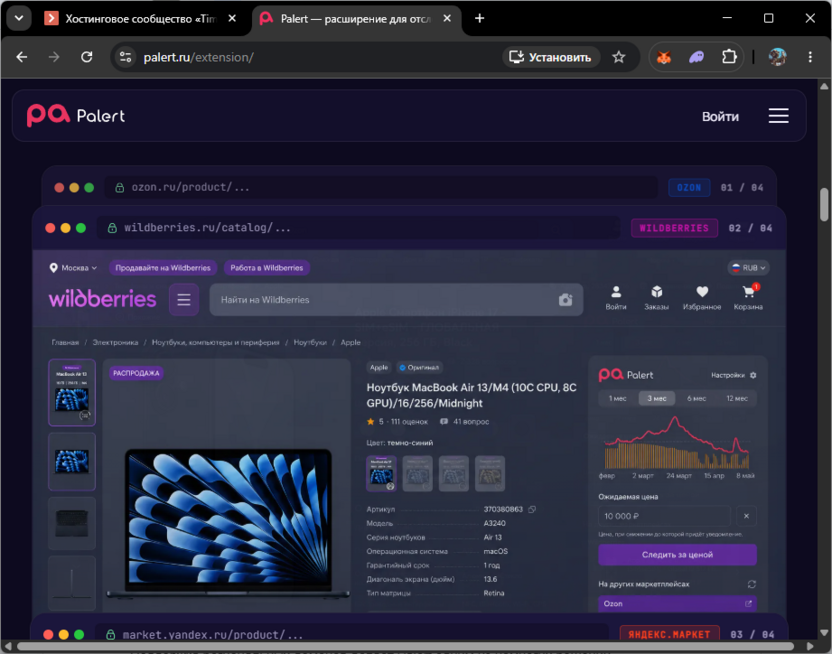832x654 pixels.
Task: Copy the Артикул 370380863 icon
Action: point(532,509)
